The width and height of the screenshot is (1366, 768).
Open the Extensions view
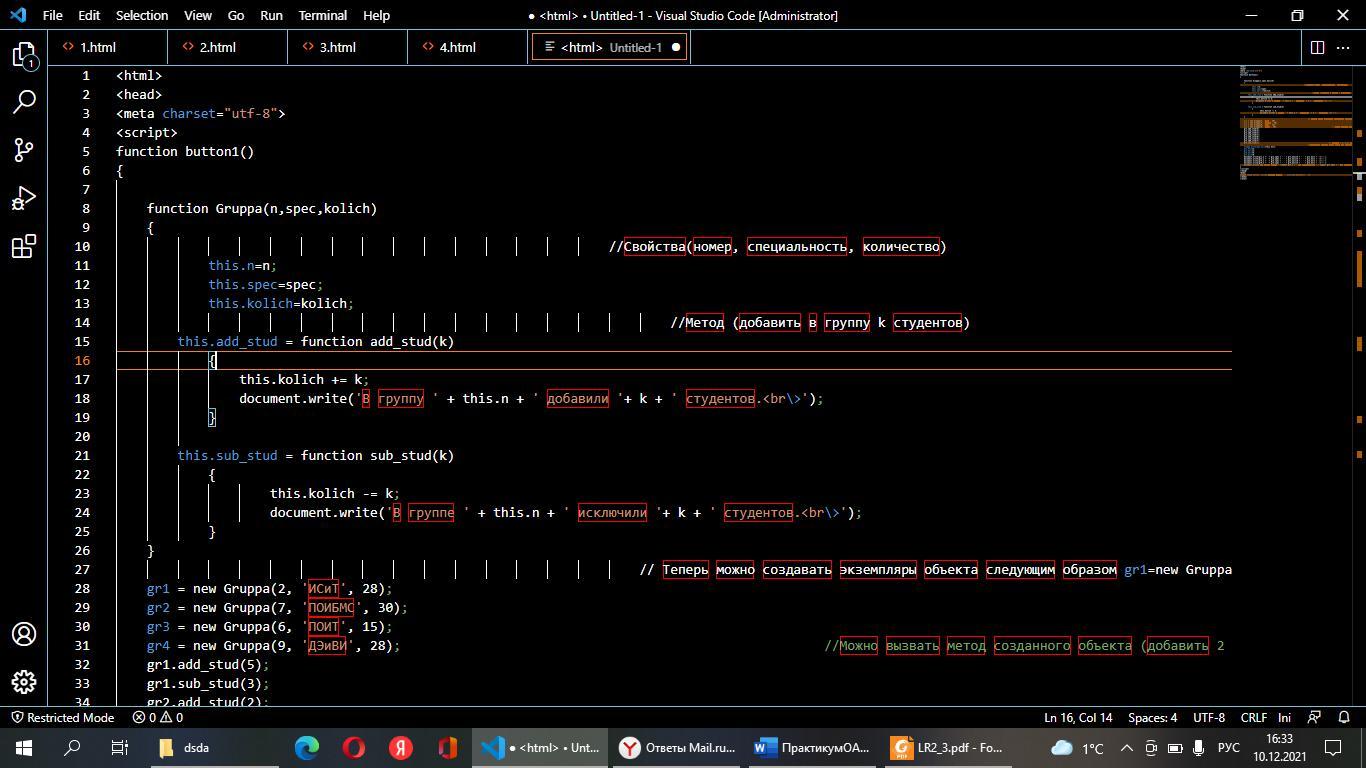coord(24,246)
